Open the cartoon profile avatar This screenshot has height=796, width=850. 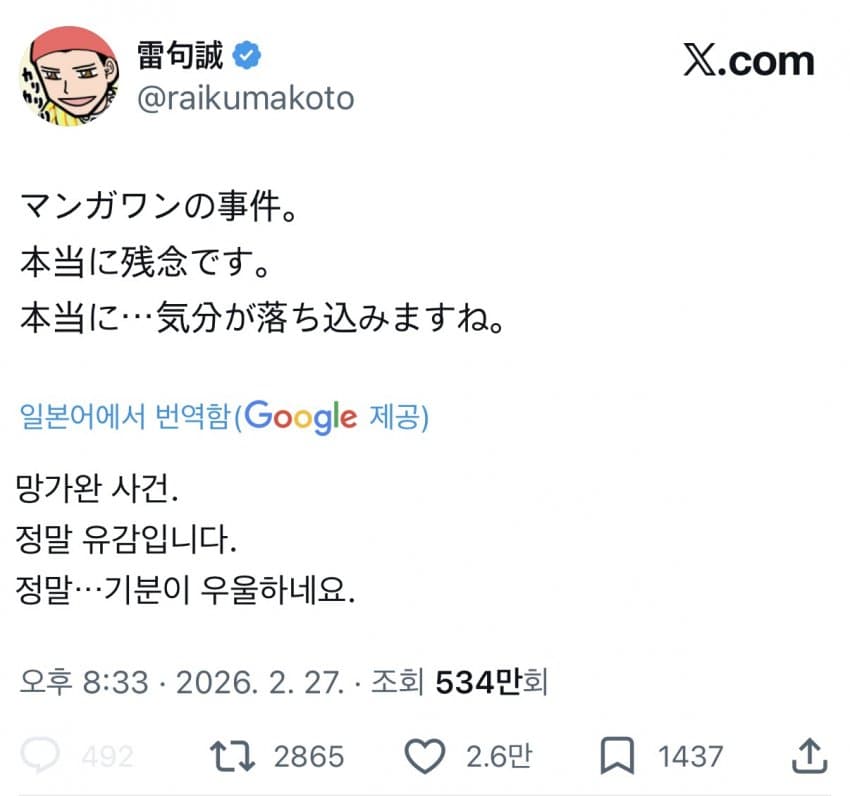(66, 75)
